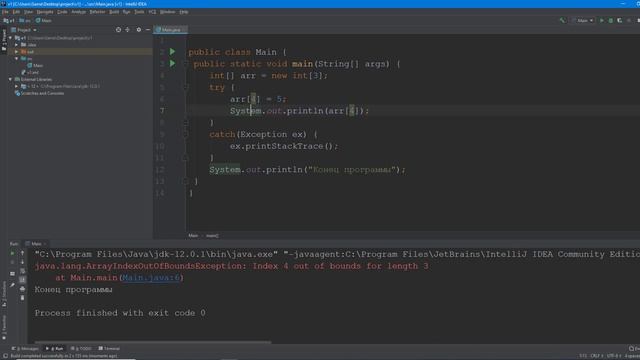Collapse the v1 project root node
The height and width of the screenshot is (360, 640).
[10, 38]
